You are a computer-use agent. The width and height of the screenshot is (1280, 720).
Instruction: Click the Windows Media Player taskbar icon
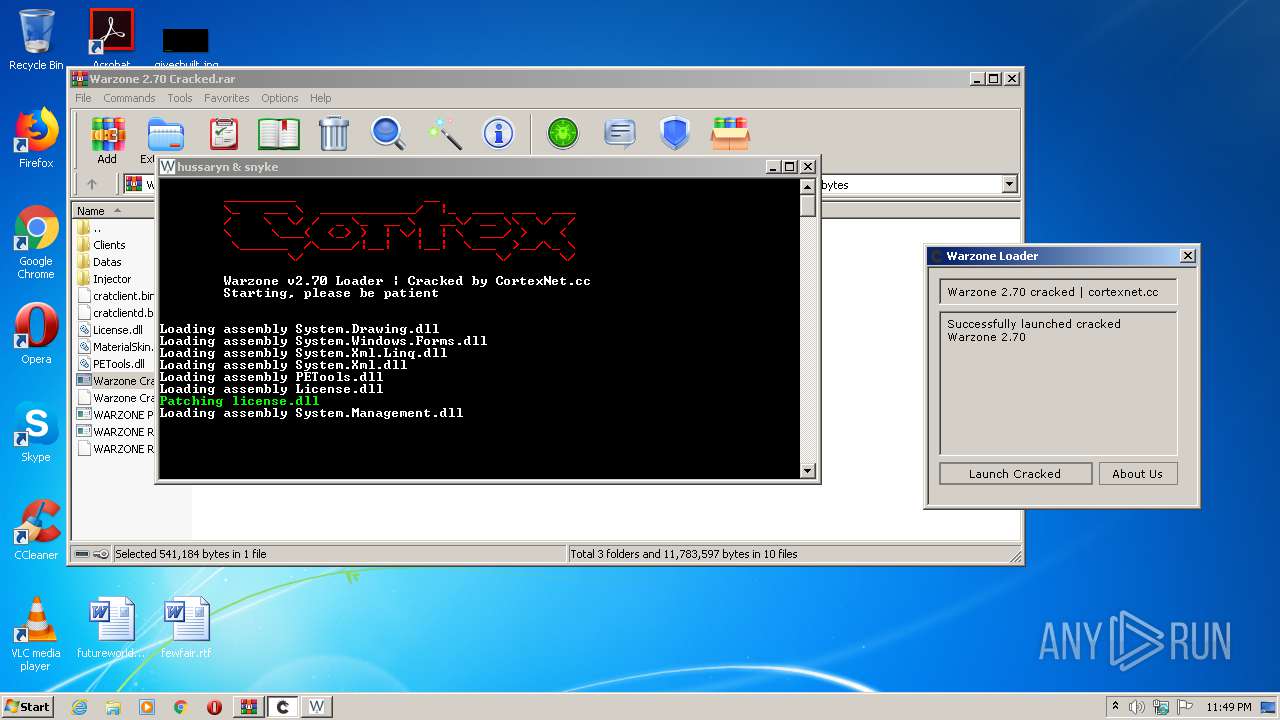[147, 707]
